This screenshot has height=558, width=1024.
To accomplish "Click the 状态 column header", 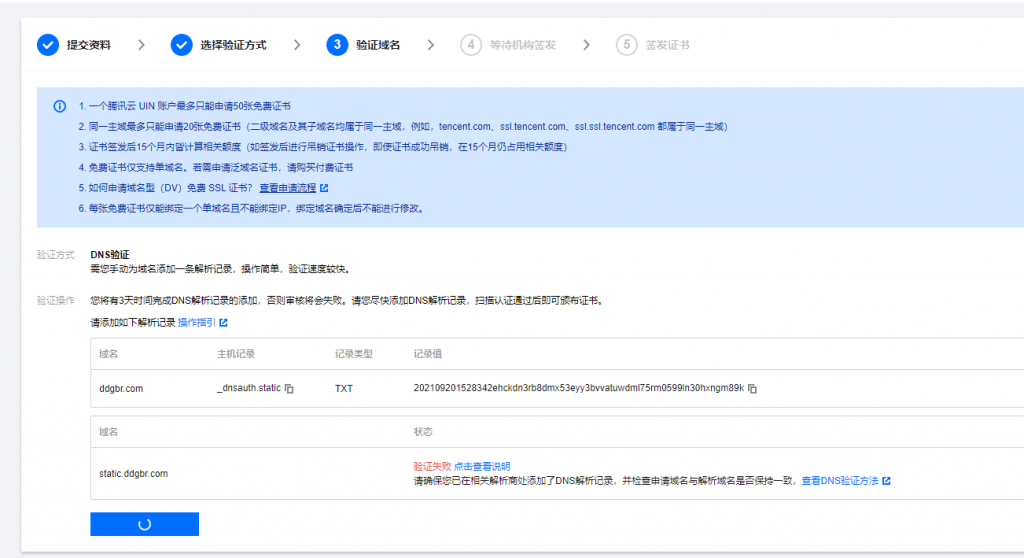I will 423,432.
